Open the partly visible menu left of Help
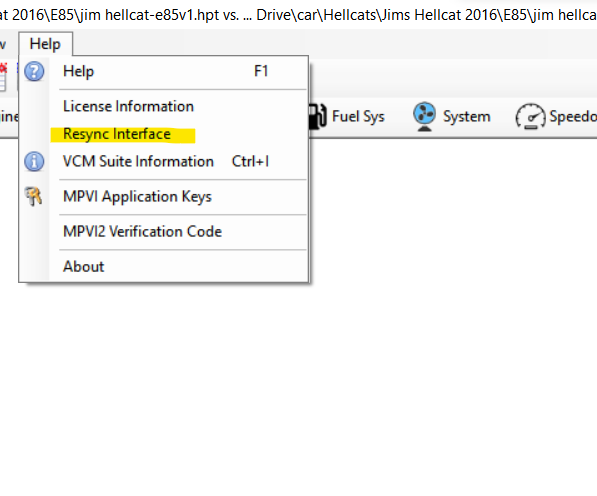Viewport: 597px width, 496px height. coord(4,44)
